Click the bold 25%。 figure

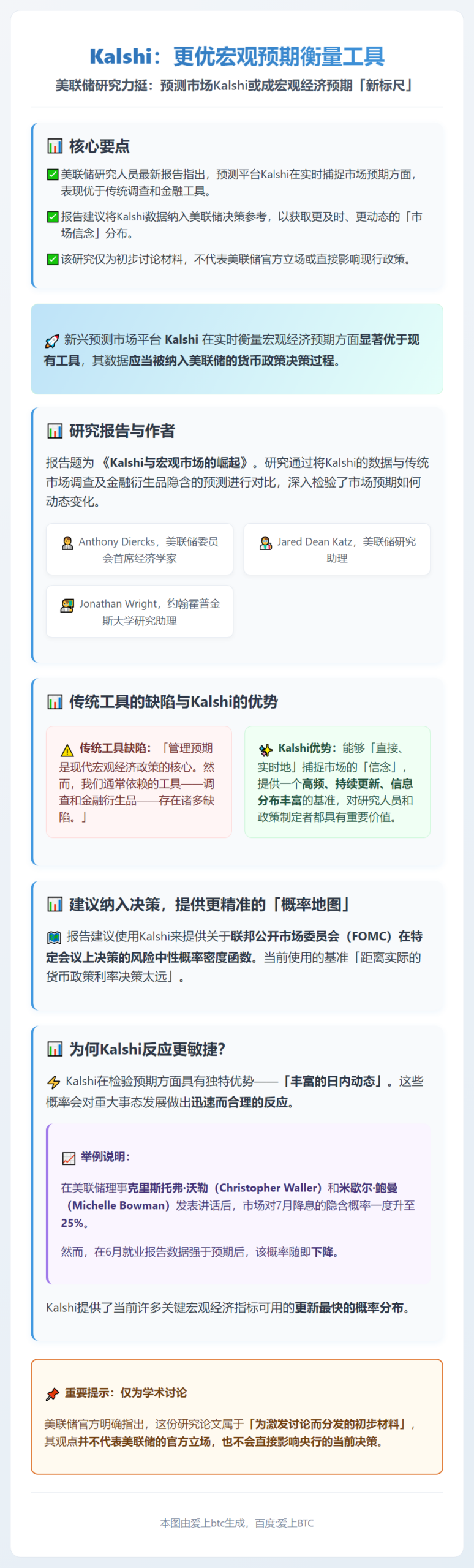[x=75, y=1223]
